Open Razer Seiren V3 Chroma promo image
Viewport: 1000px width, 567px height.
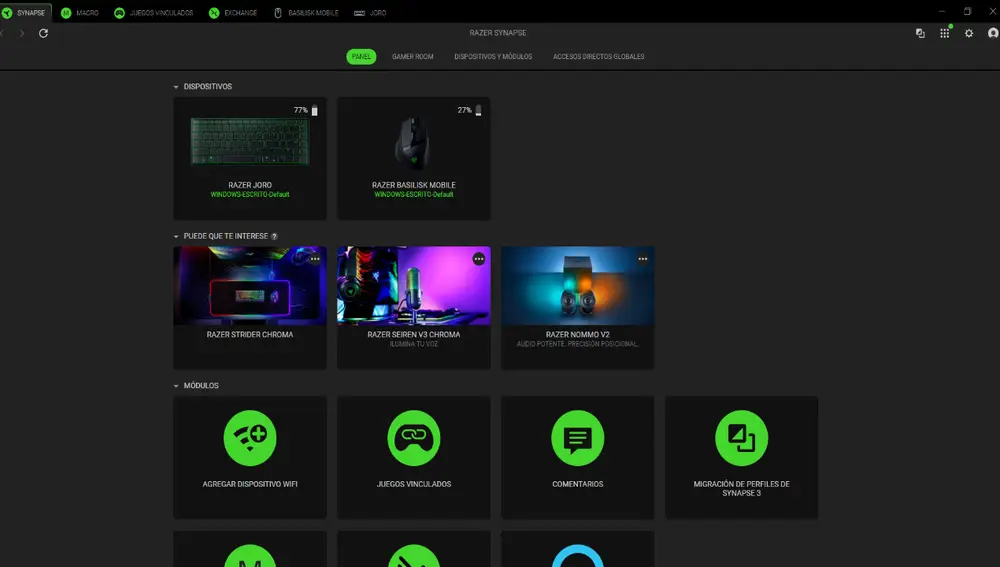414,286
